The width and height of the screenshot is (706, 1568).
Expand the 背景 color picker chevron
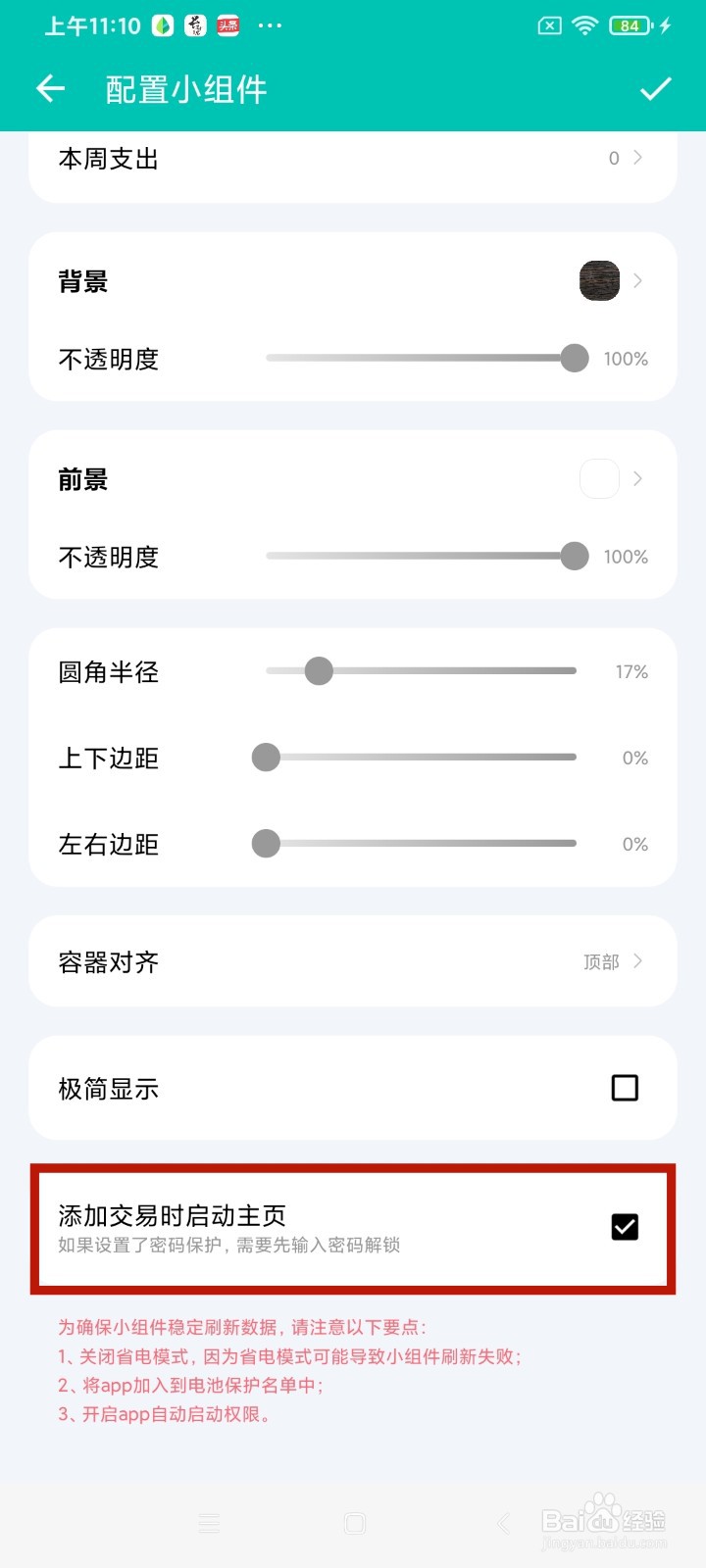point(637,281)
